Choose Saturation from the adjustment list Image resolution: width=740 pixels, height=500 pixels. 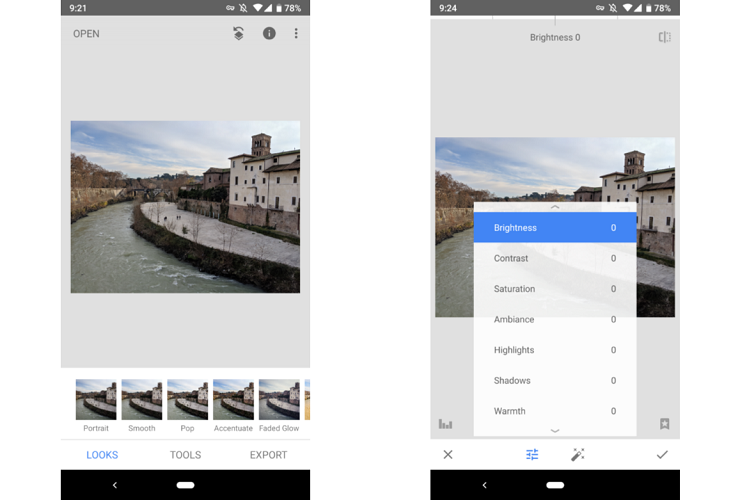click(554, 289)
